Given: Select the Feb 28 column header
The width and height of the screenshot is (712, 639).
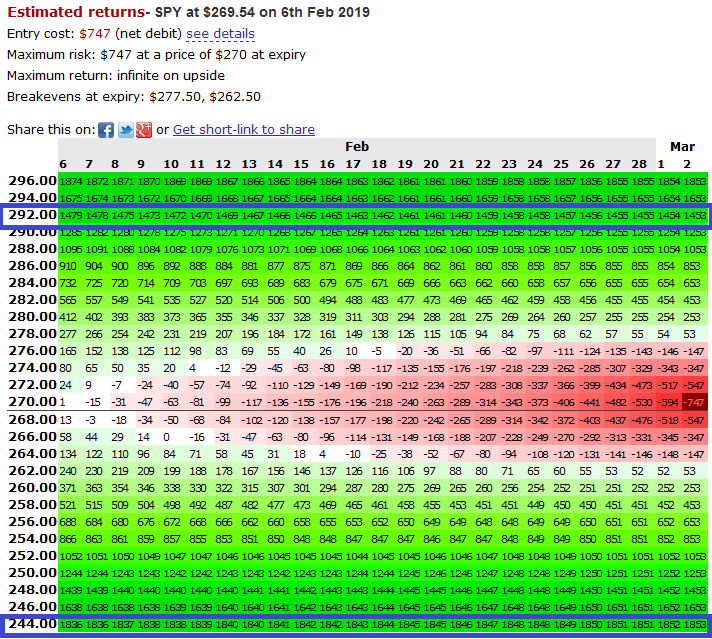Looking at the screenshot, I should tap(639, 164).
